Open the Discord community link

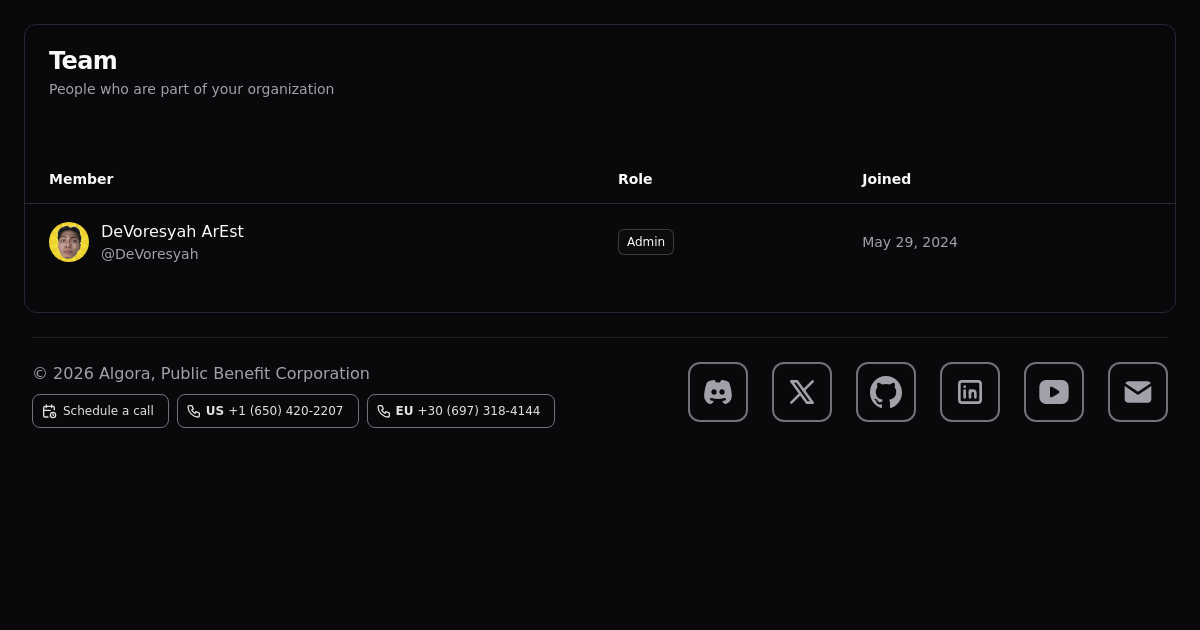point(718,392)
